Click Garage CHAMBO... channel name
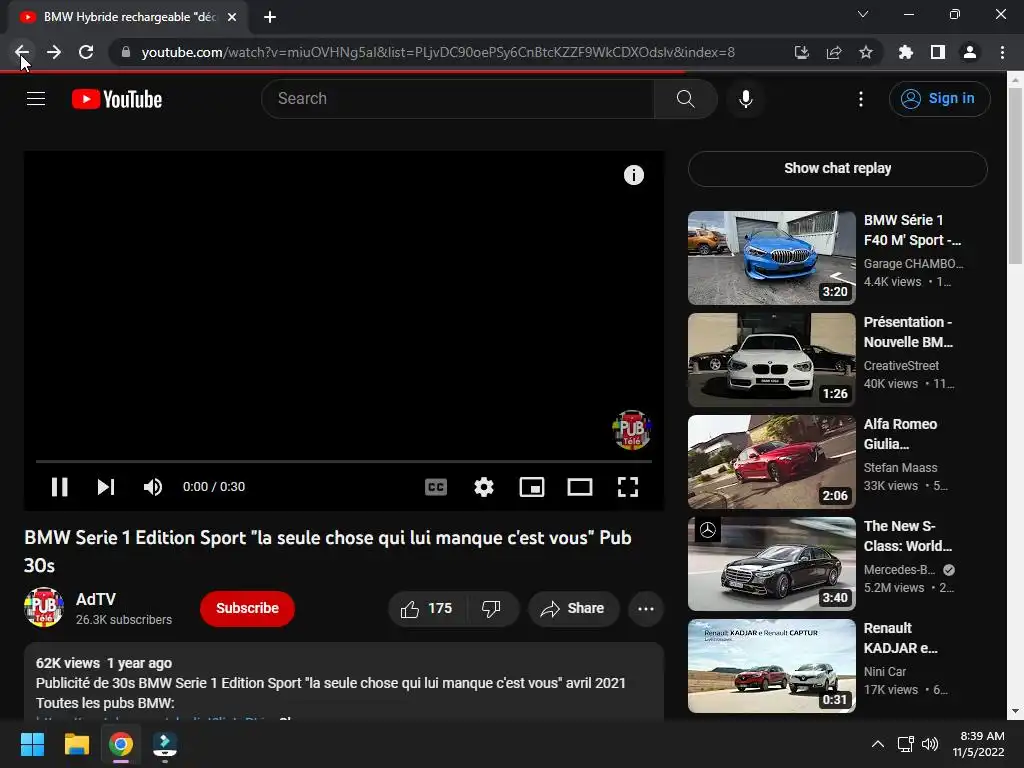1024x768 pixels. click(x=914, y=264)
